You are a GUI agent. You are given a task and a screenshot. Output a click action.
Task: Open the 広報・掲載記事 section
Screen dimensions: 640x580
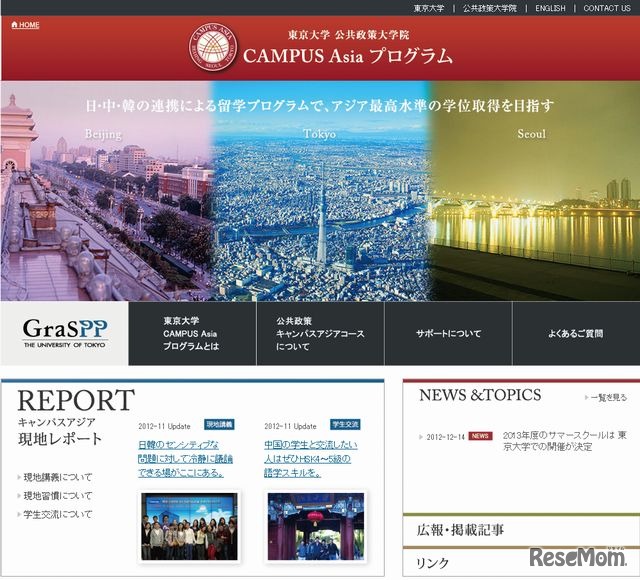pos(460,530)
